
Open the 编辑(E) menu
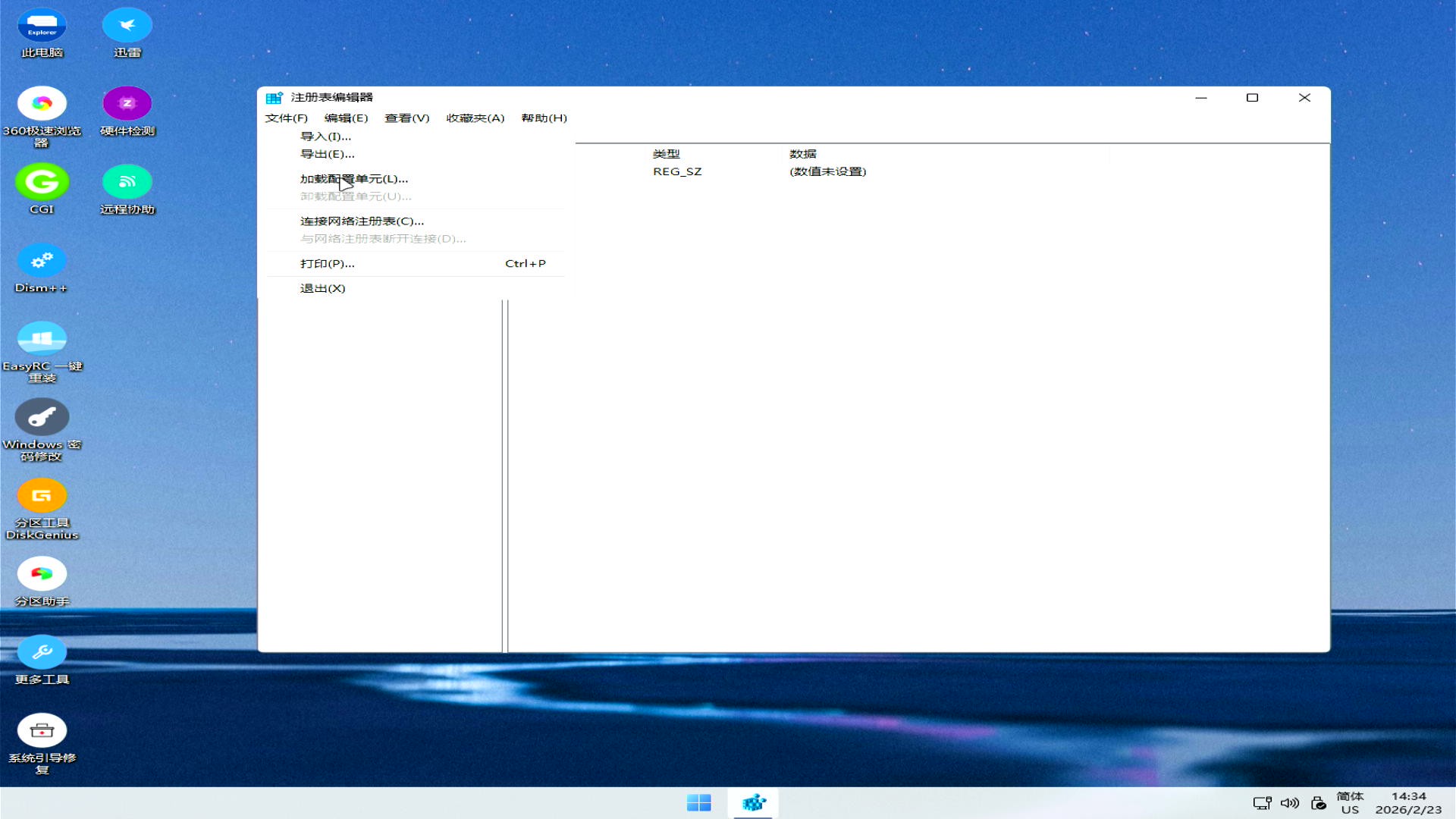point(346,118)
